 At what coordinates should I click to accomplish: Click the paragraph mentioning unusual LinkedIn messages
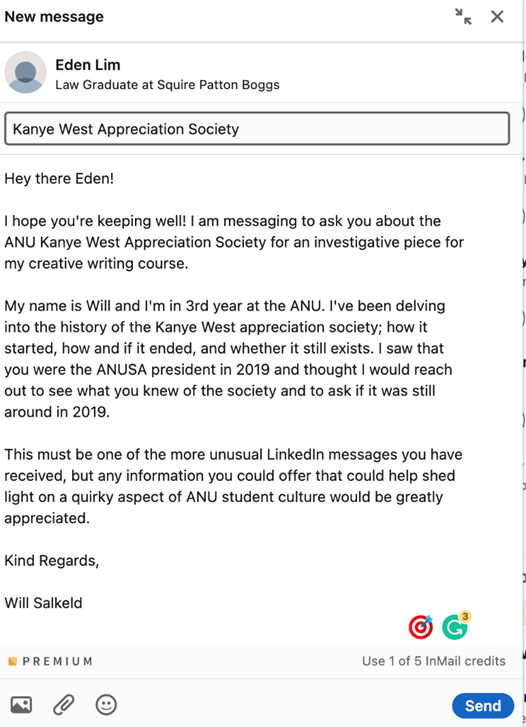[233, 486]
